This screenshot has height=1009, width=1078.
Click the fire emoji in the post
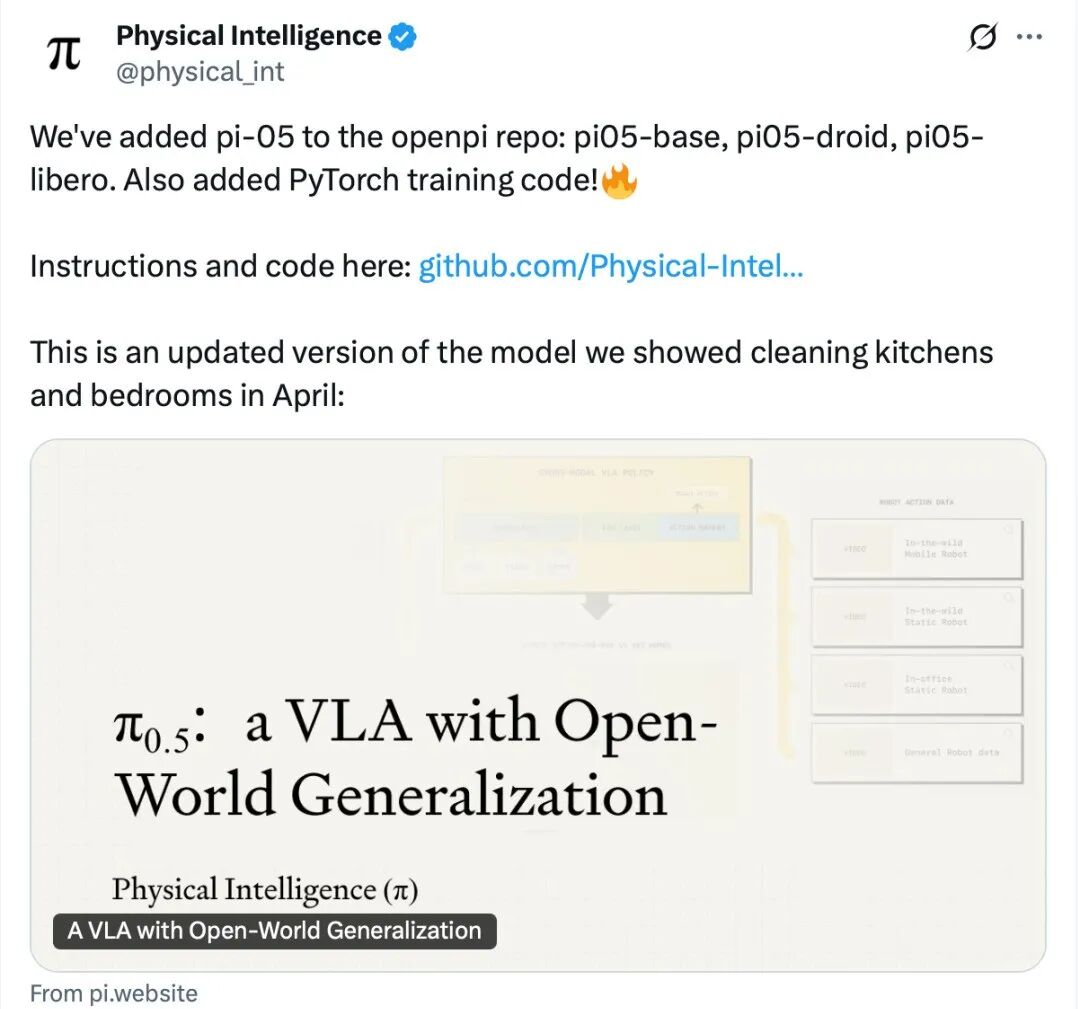point(620,182)
